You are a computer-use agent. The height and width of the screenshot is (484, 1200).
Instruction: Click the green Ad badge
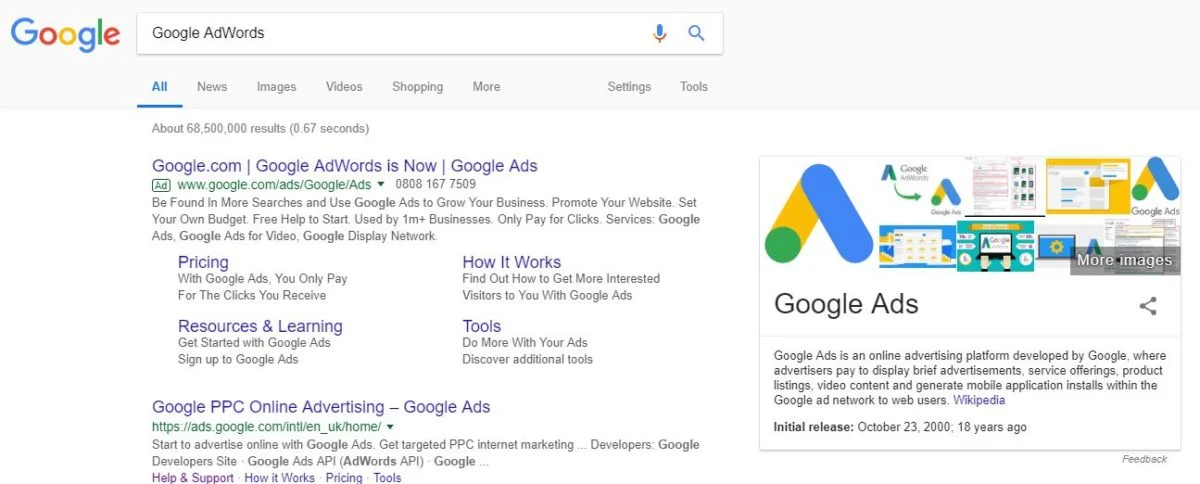point(161,185)
